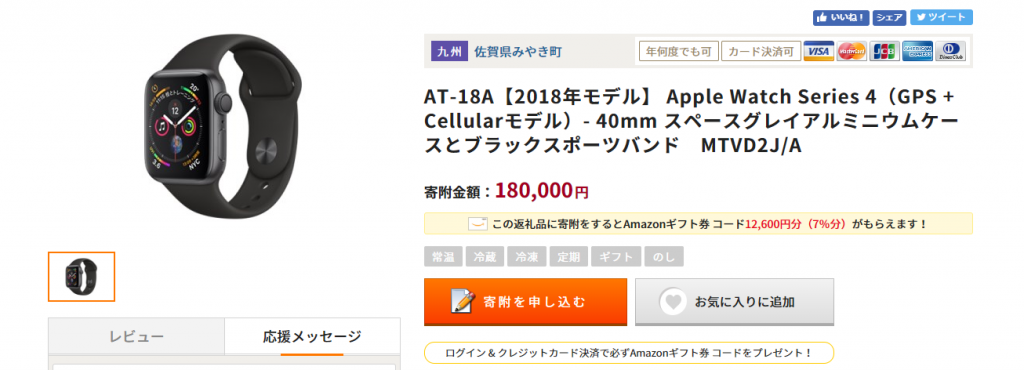Click the American Express card icon
The width and height of the screenshot is (1024, 370).
[918, 51]
